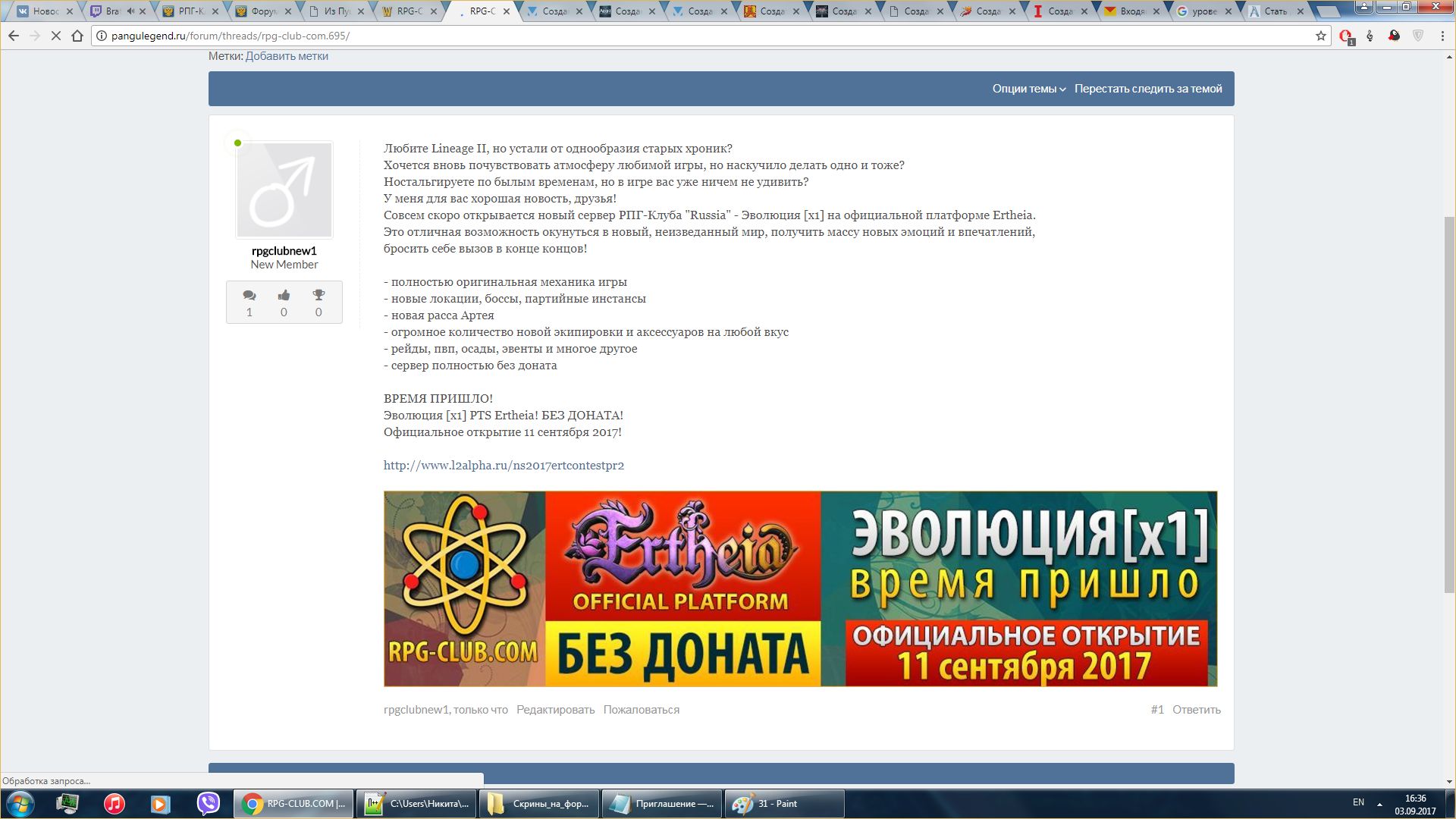Open the rpgclubnew1 profile name
The image size is (1456, 819).
(284, 251)
